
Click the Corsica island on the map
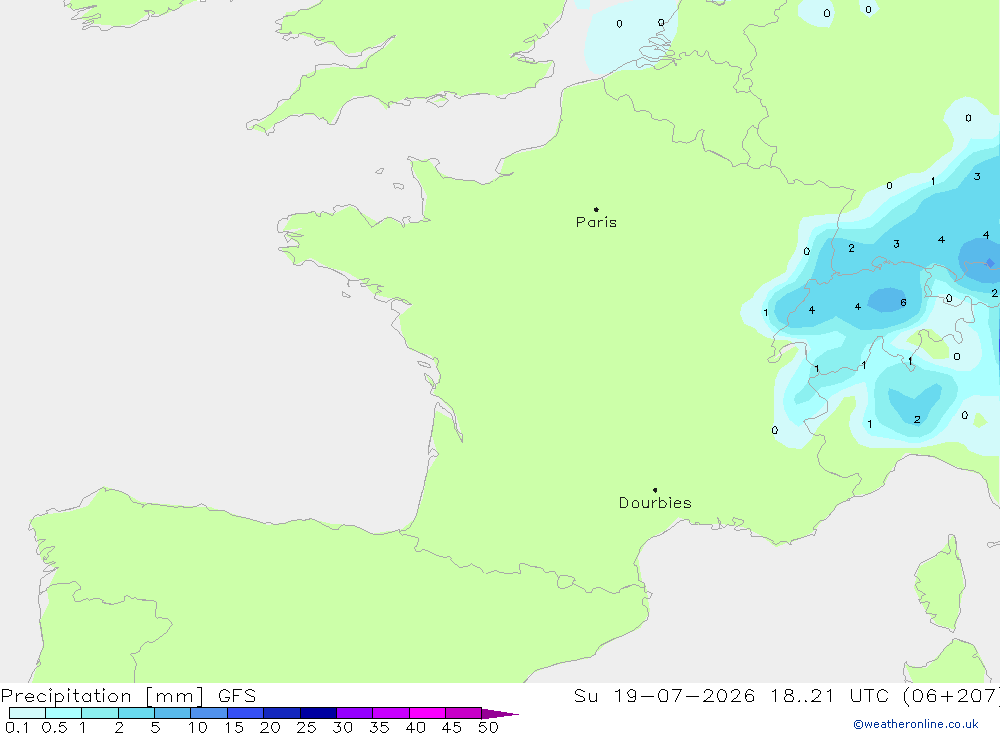coord(941,584)
